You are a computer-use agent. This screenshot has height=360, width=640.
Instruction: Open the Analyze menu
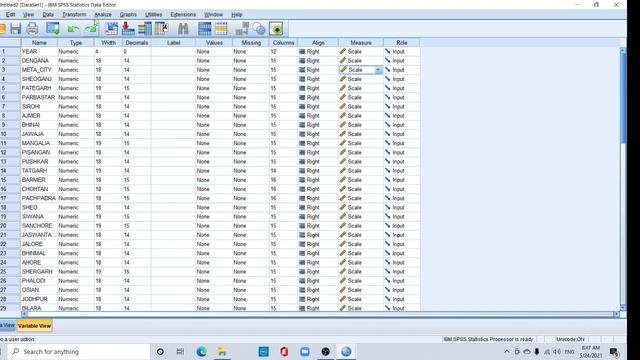pos(103,14)
